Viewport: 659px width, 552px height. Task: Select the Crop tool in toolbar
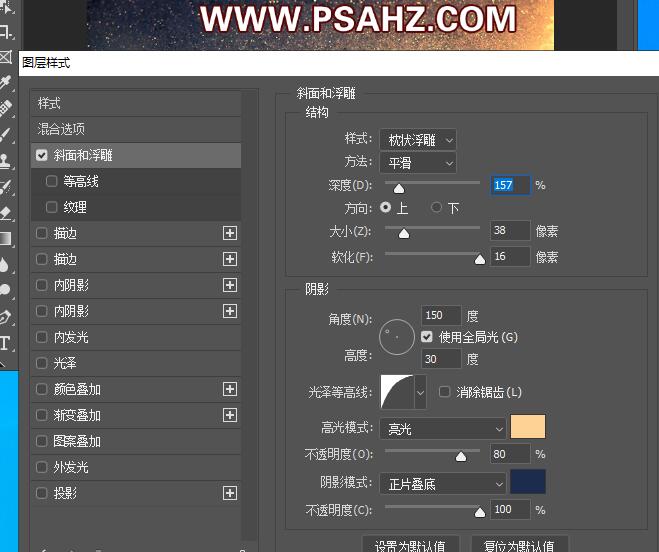coord(6,31)
